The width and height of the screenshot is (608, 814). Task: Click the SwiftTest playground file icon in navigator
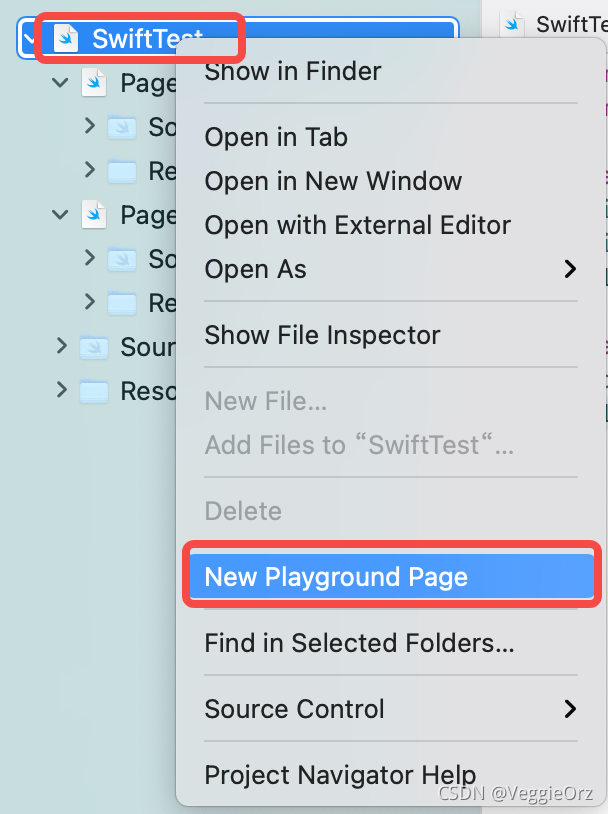click(x=66, y=38)
